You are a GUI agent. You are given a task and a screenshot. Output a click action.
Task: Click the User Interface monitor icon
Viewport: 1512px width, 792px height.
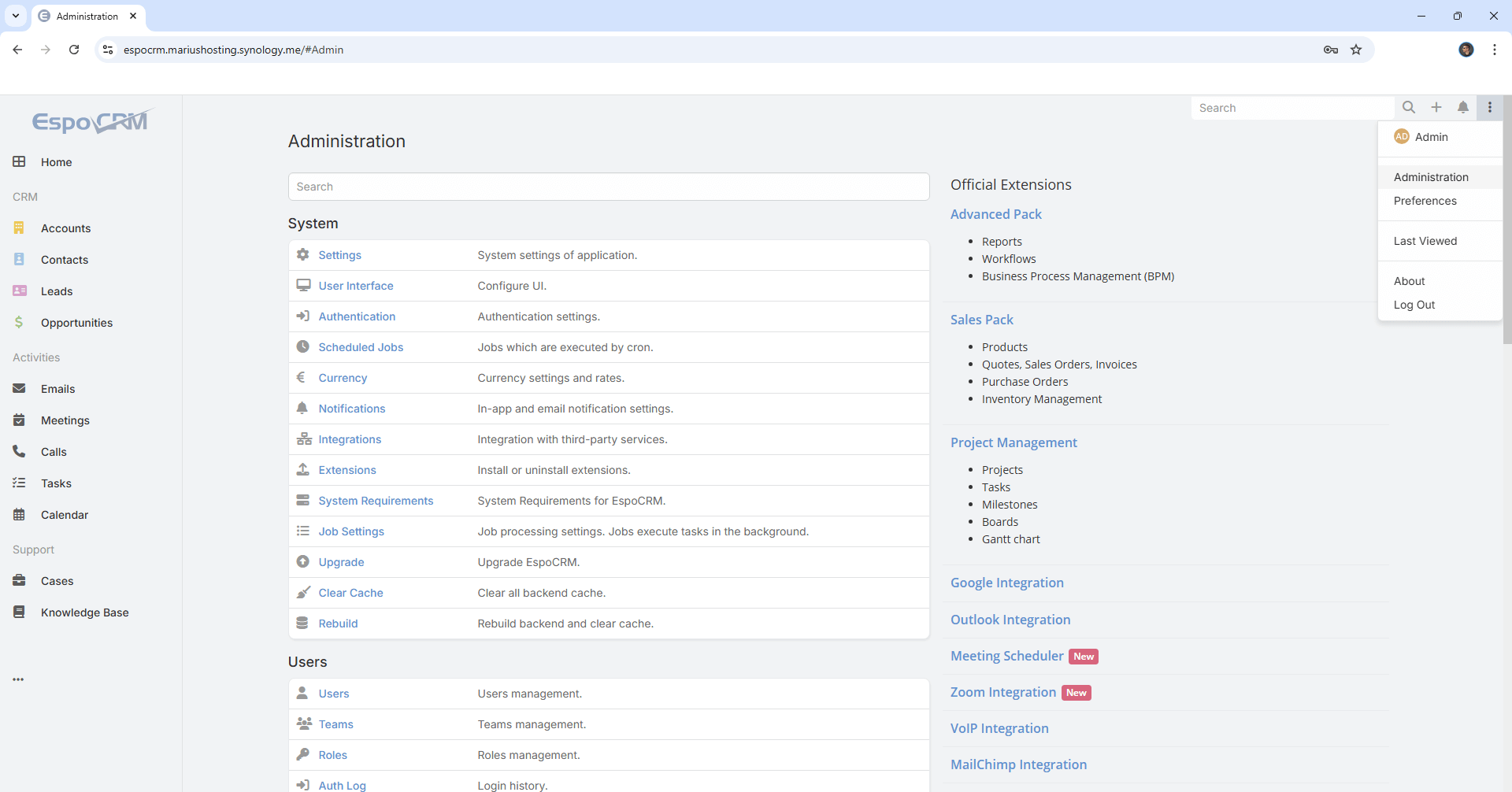[302, 285]
